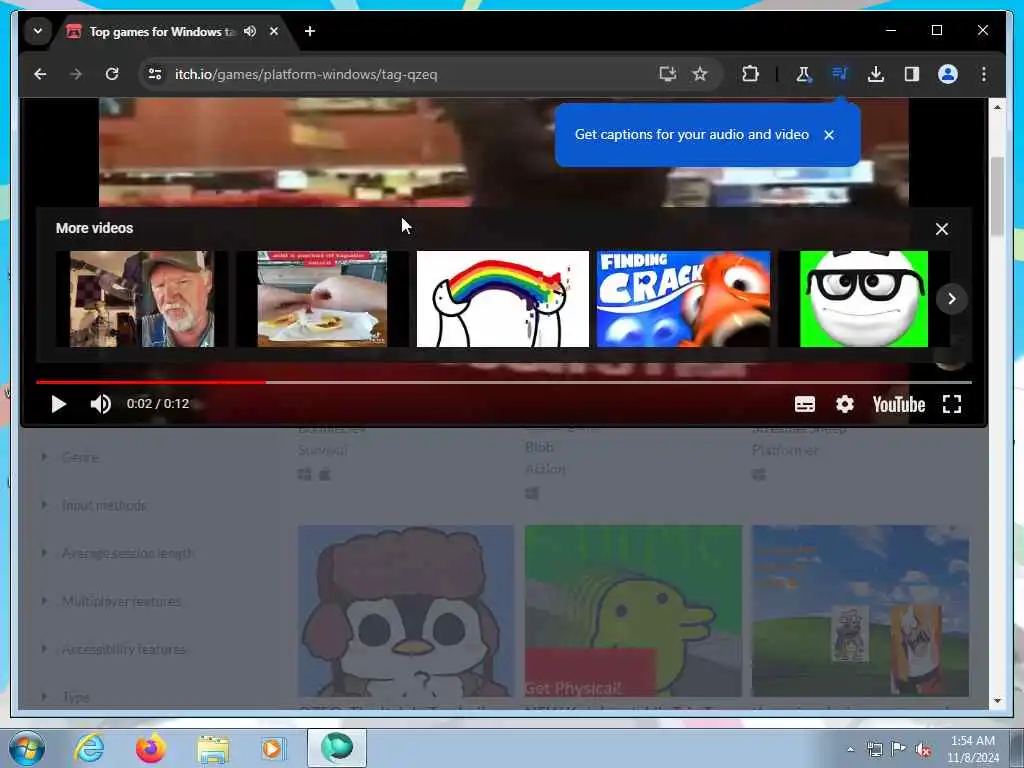Install app icon in address bar

click(x=667, y=74)
